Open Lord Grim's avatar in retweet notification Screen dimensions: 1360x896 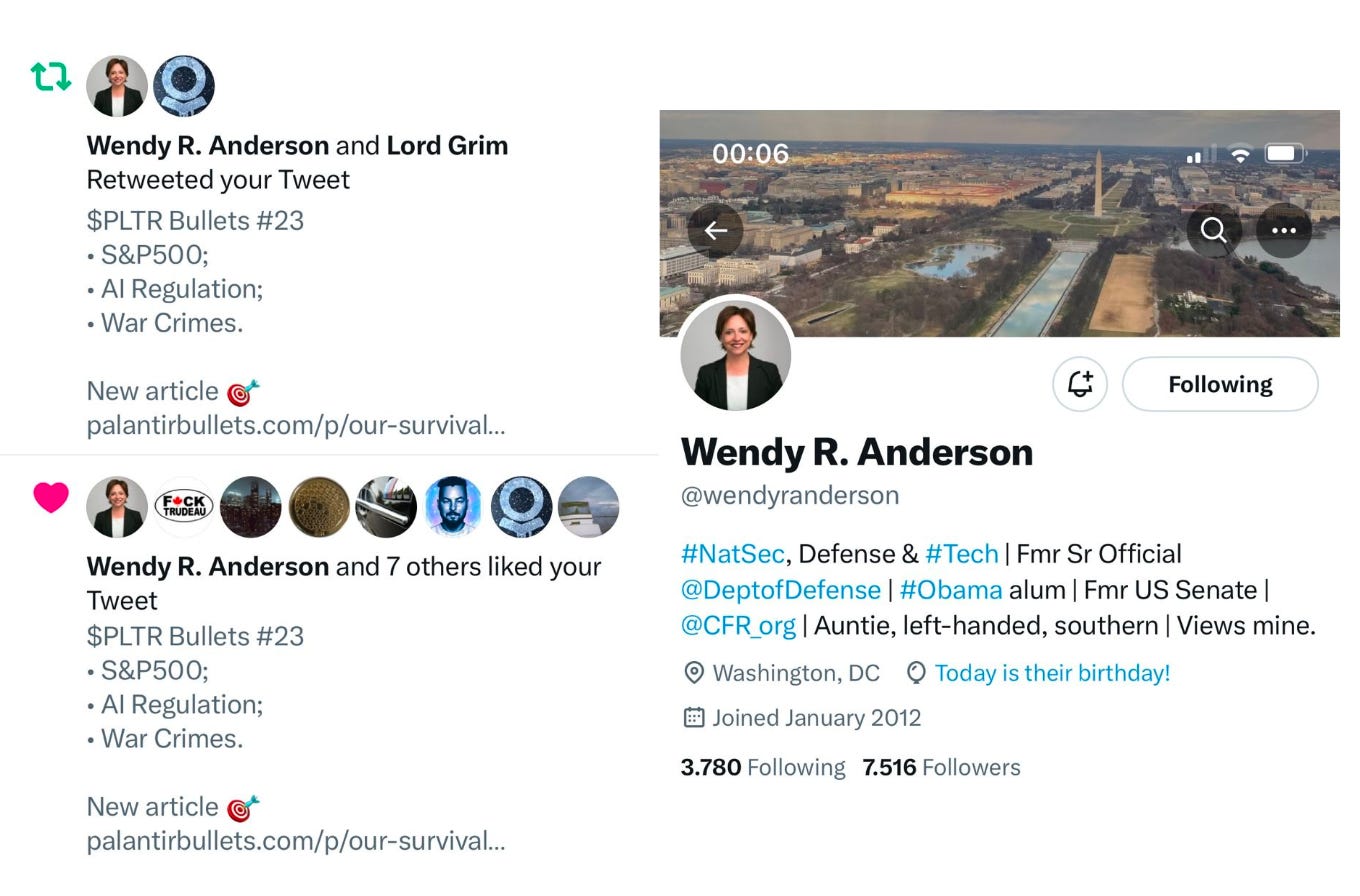point(184,86)
